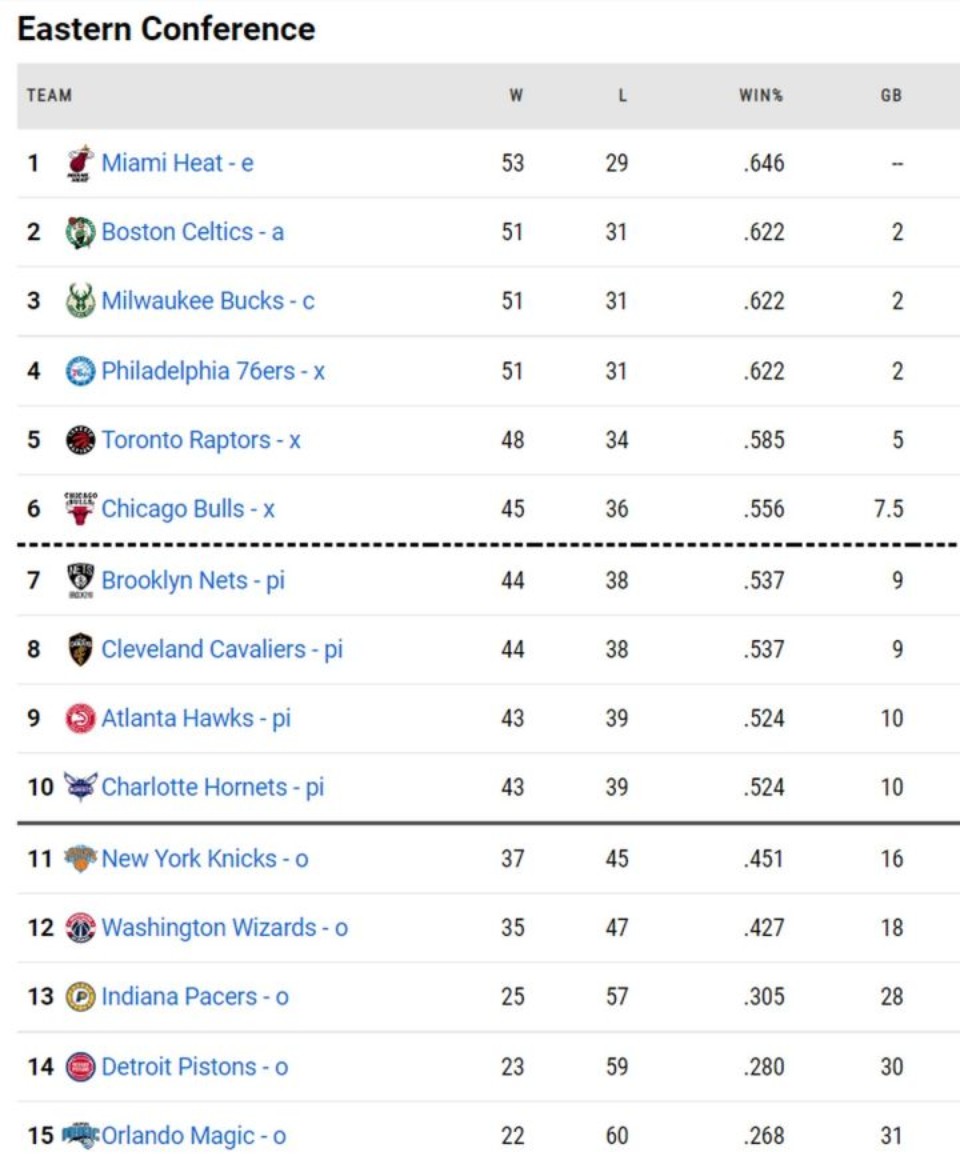The width and height of the screenshot is (960, 1164).
Task: Open the Cleveland Cavaliers team link
Action: [x=221, y=649]
